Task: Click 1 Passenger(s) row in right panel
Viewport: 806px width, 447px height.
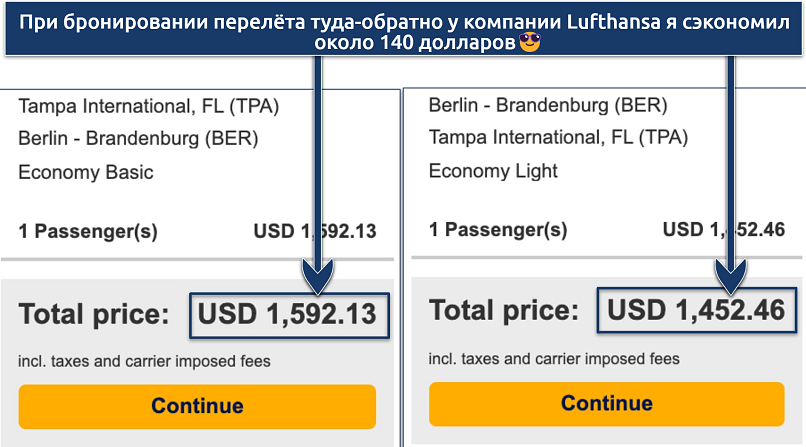Action: (x=498, y=230)
